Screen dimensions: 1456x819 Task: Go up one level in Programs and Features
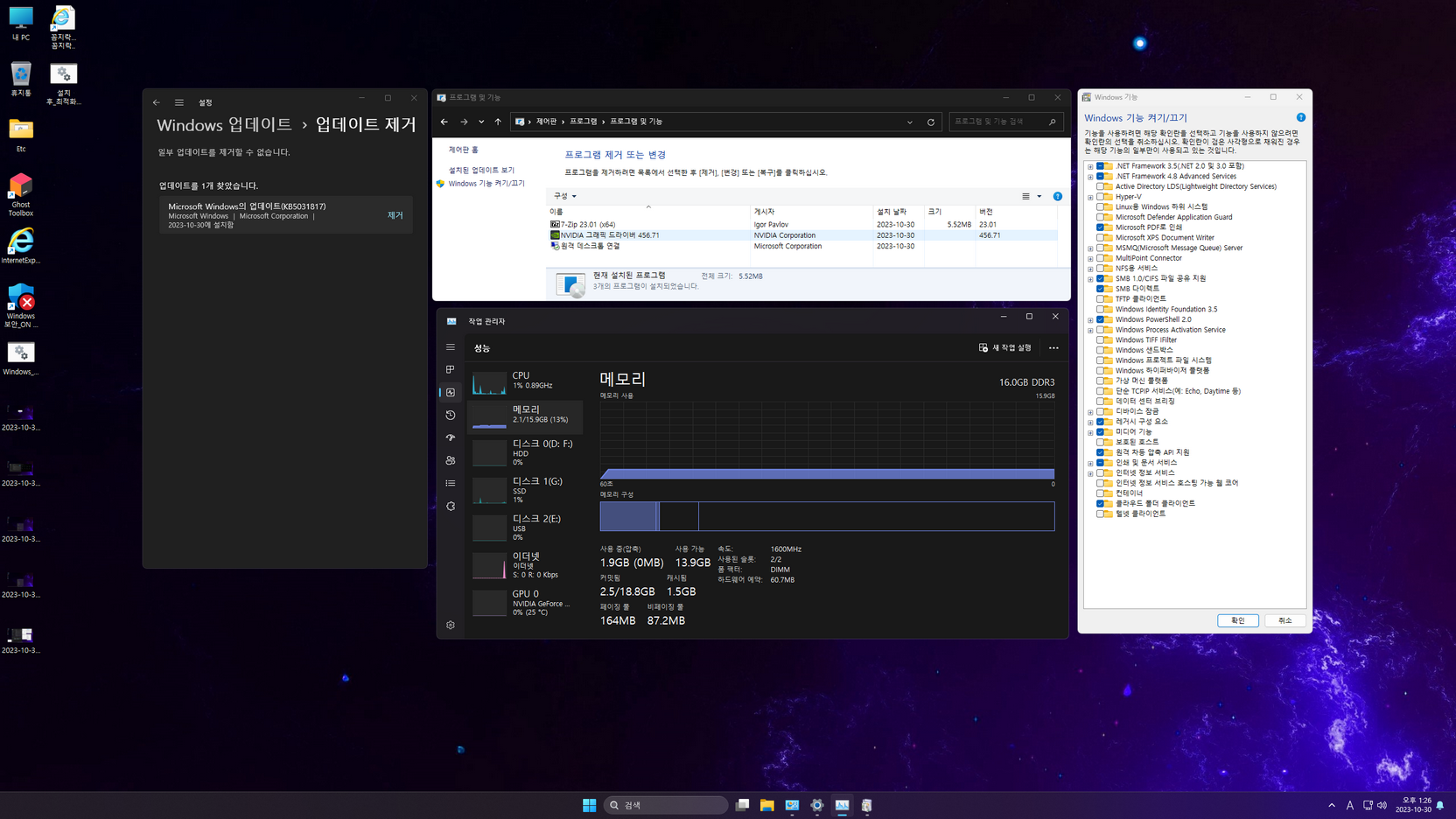click(498, 122)
